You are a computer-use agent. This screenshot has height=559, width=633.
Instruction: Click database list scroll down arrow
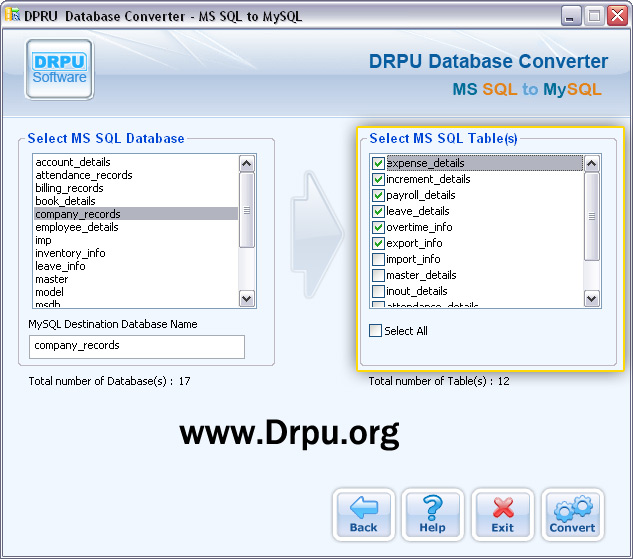click(x=247, y=299)
